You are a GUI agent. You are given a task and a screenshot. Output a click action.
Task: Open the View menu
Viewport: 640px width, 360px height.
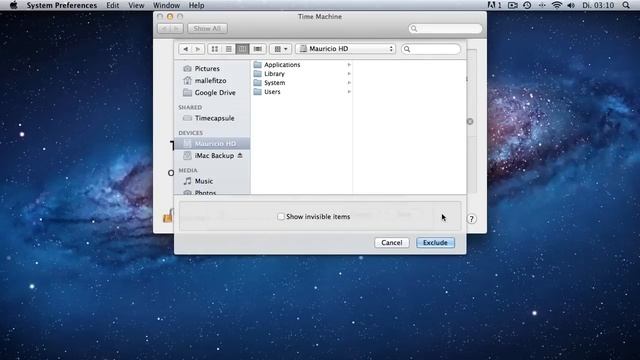coord(136,5)
